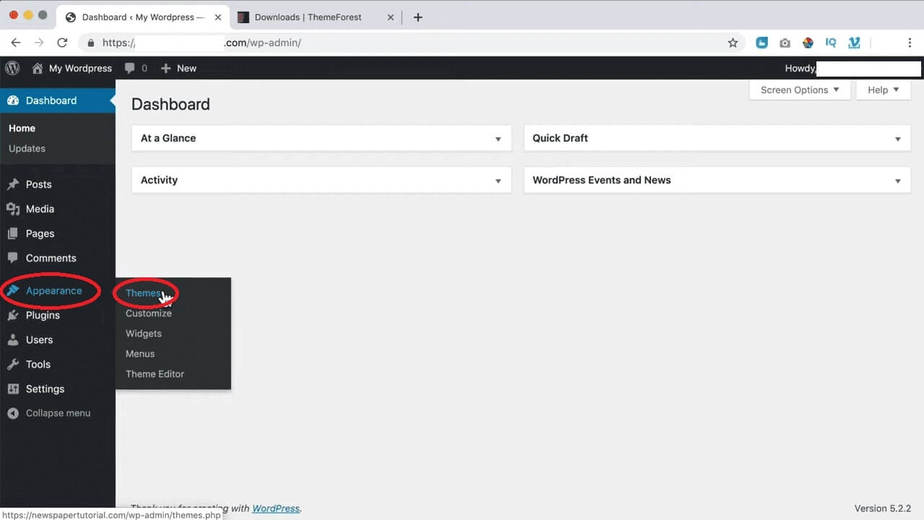Click the Appearance paintbrush icon

(x=13, y=290)
